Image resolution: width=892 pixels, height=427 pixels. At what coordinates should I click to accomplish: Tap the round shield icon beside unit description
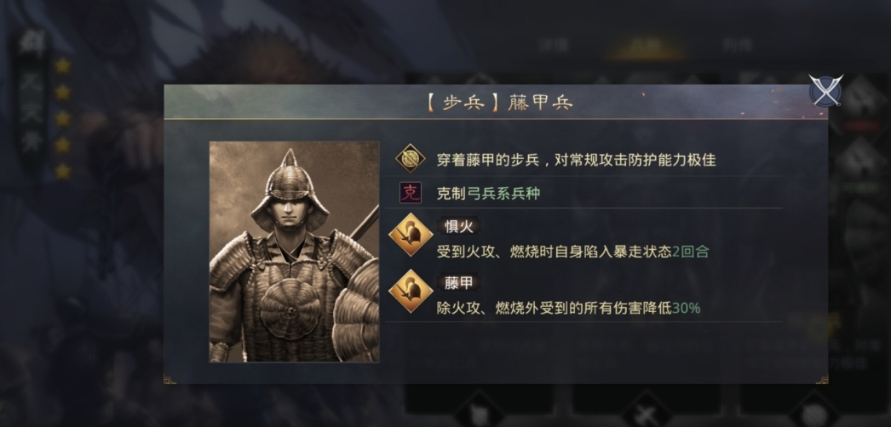410,159
